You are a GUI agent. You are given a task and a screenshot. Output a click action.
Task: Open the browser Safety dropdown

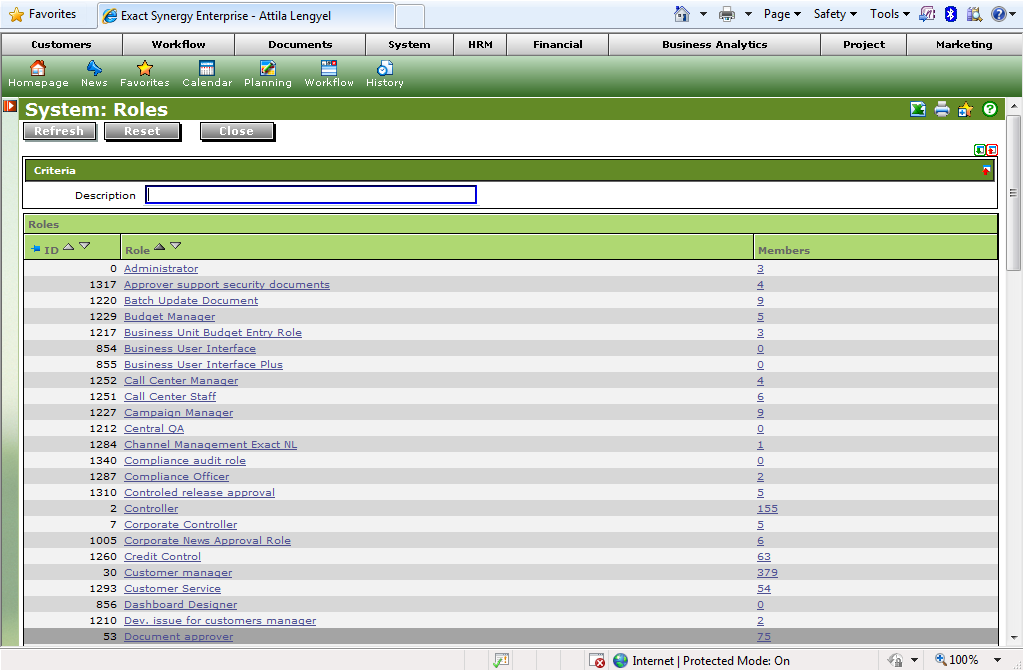[835, 14]
